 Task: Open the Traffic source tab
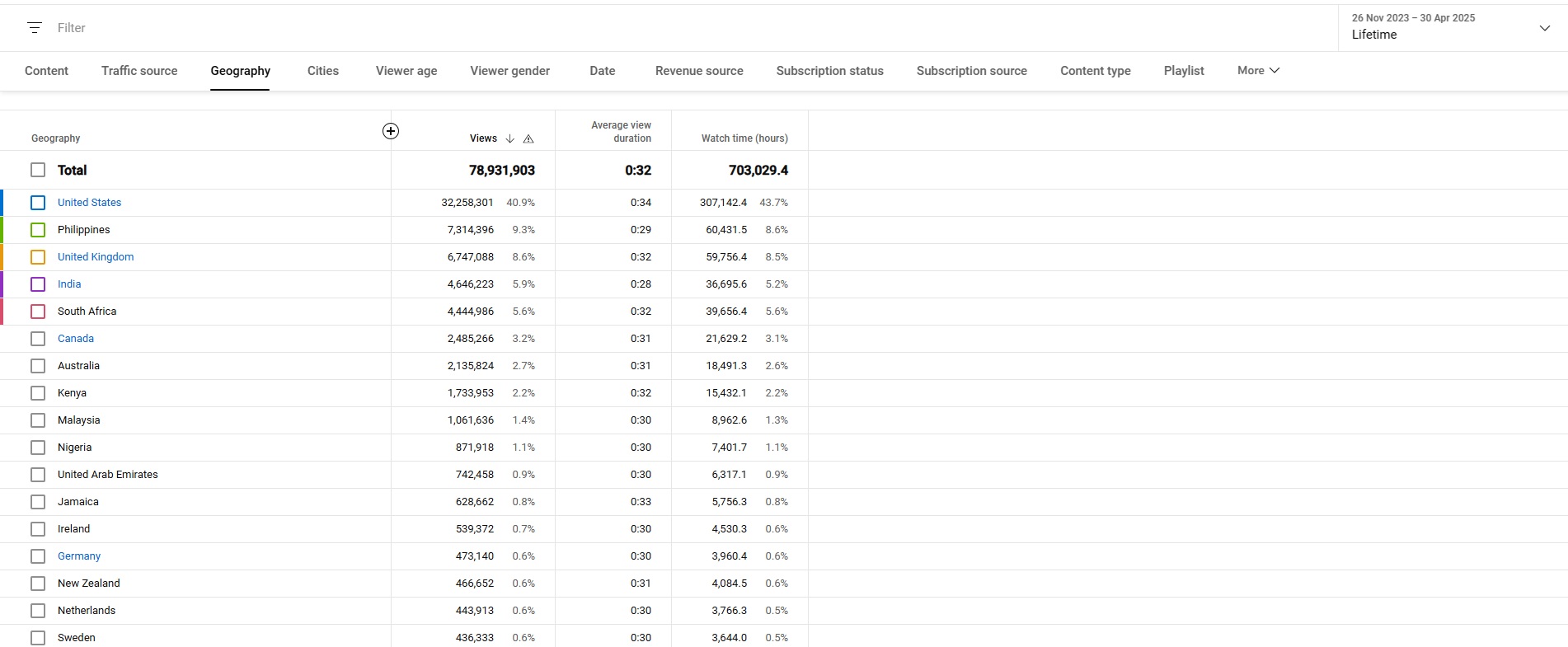(139, 71)
